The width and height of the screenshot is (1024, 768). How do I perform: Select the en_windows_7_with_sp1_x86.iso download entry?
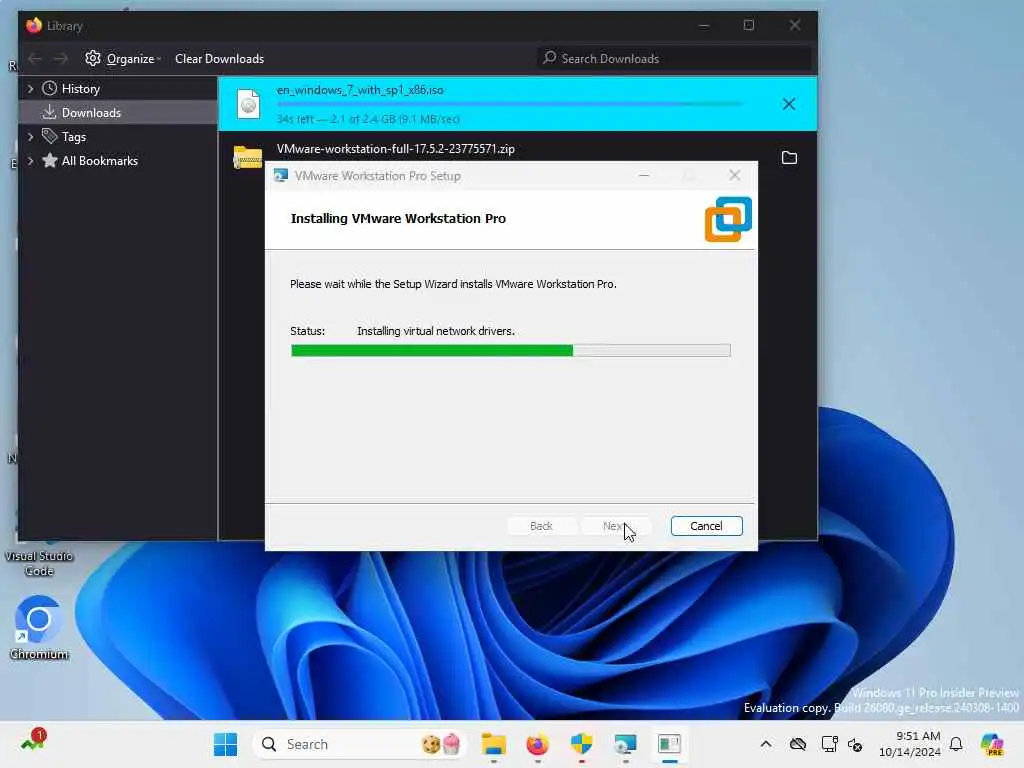point(517,104)
